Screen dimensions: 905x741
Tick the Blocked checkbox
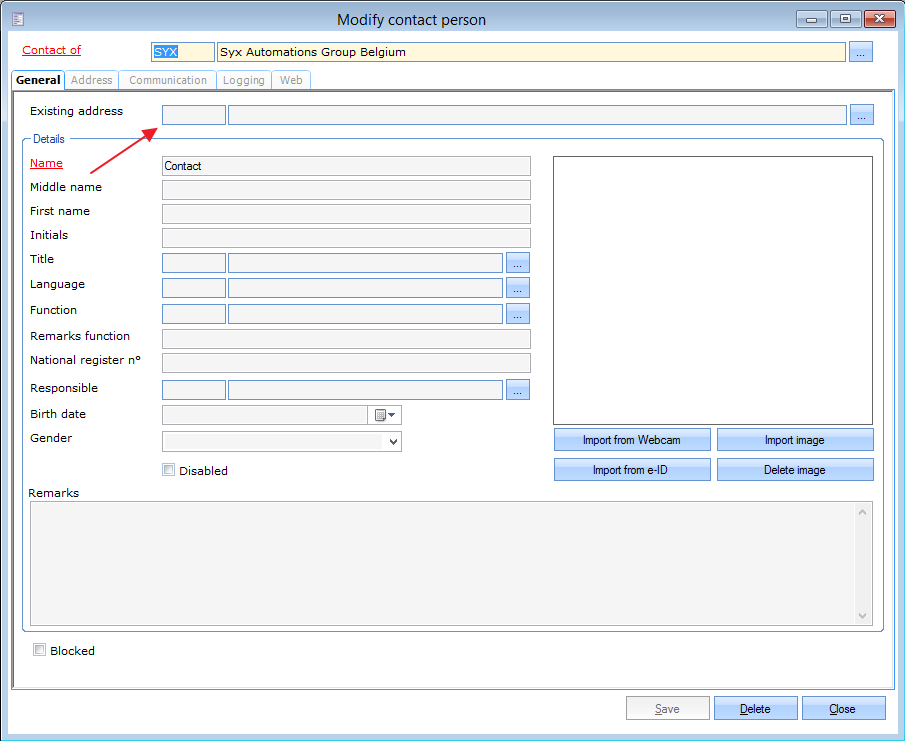40,650
